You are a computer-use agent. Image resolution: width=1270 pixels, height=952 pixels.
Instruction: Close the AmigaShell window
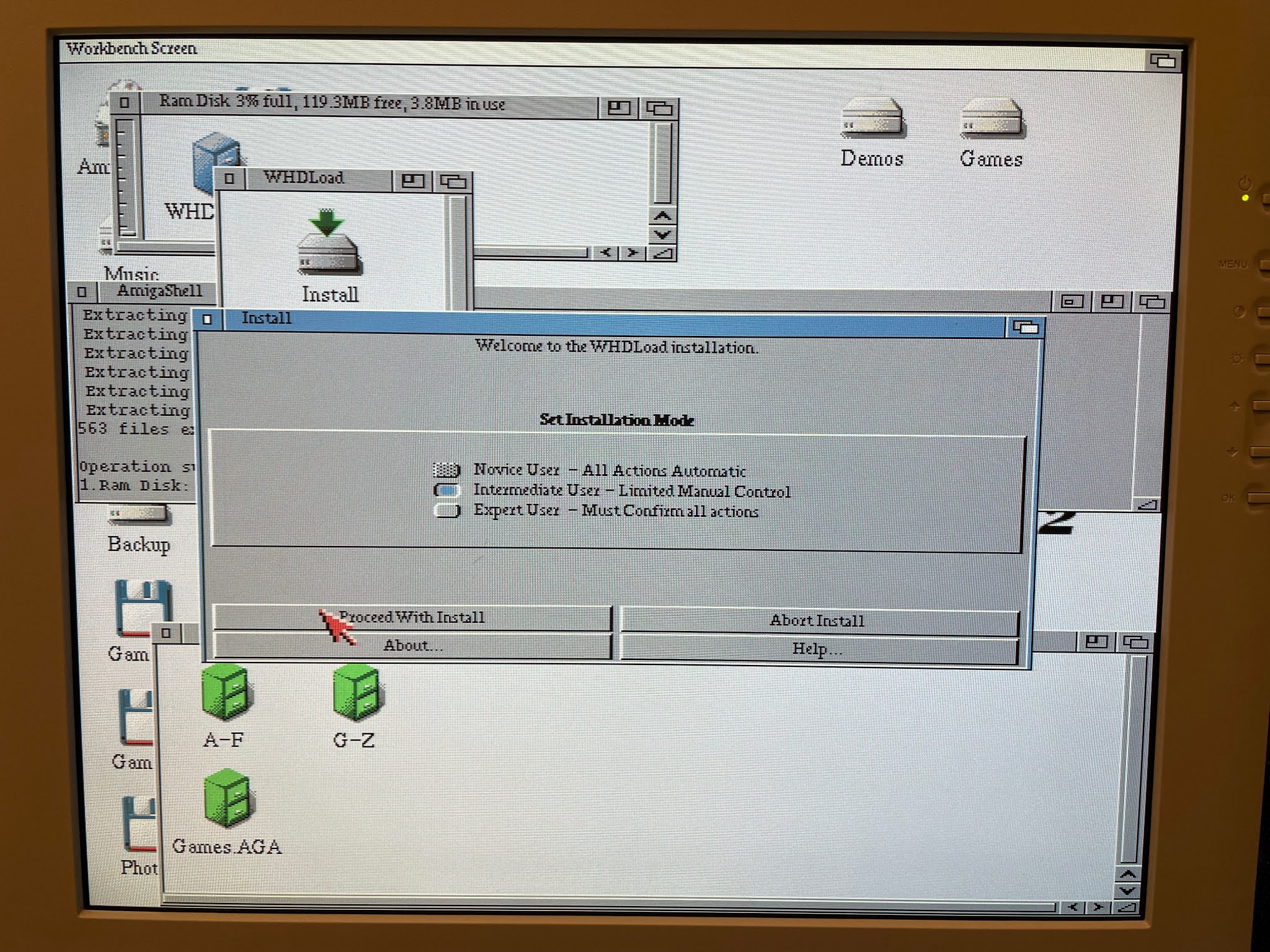(82, 291)
